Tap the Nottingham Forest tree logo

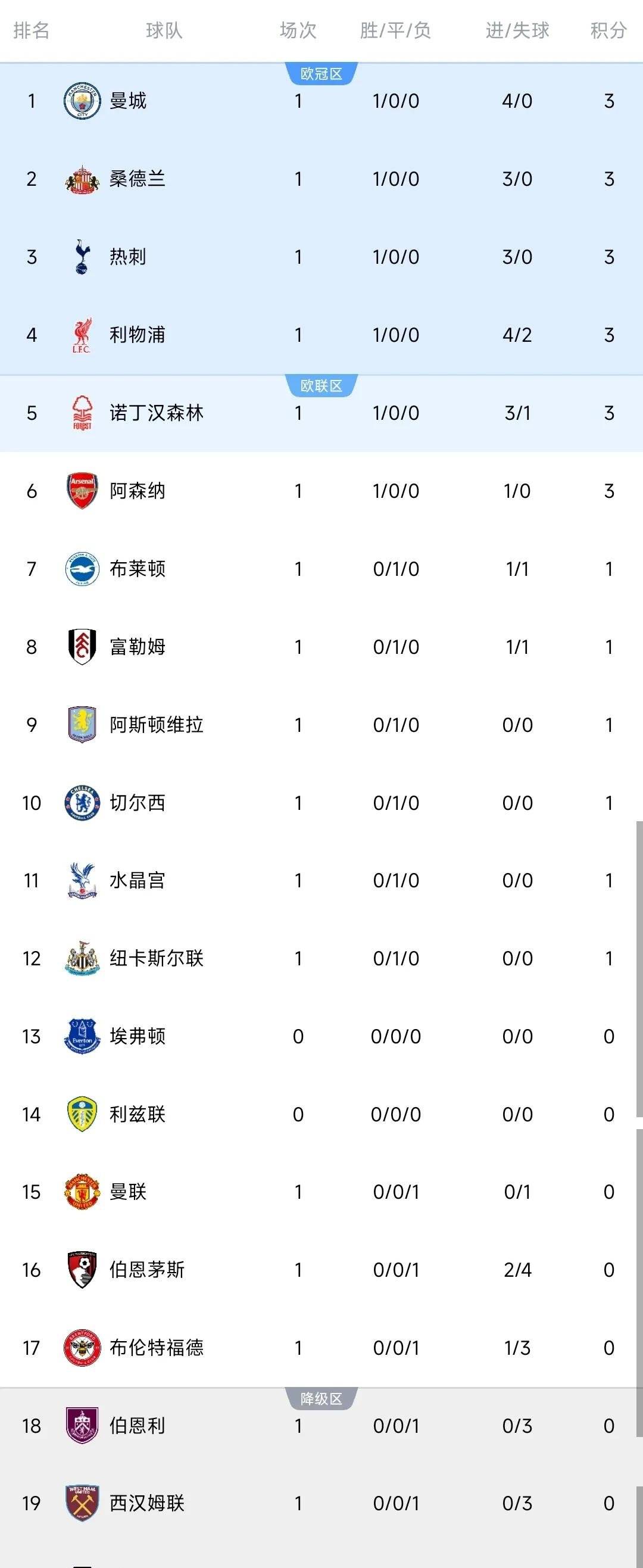[82, 413]
